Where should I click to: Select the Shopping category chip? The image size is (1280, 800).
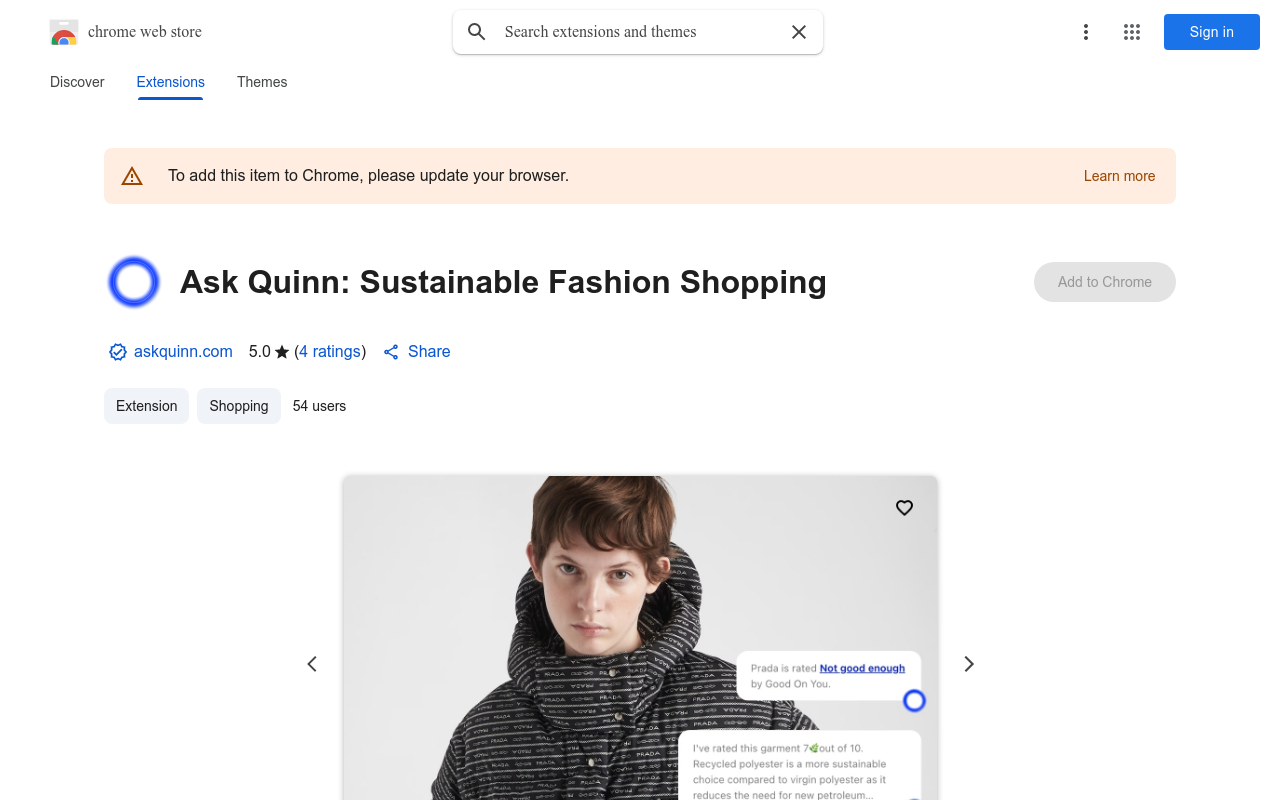tap(239, 406)
